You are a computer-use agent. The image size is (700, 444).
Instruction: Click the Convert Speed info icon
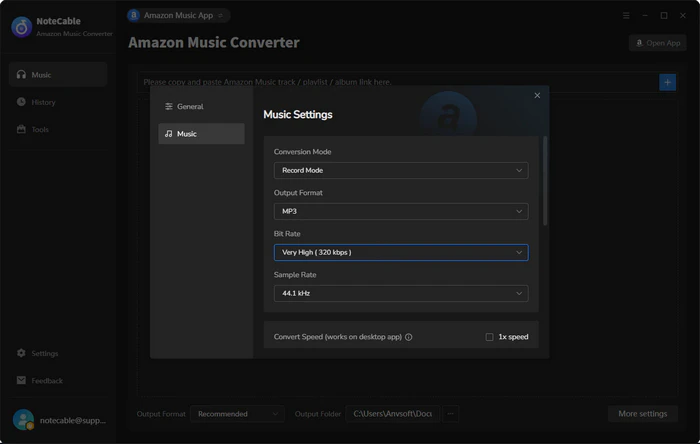(x=408, y=337)
